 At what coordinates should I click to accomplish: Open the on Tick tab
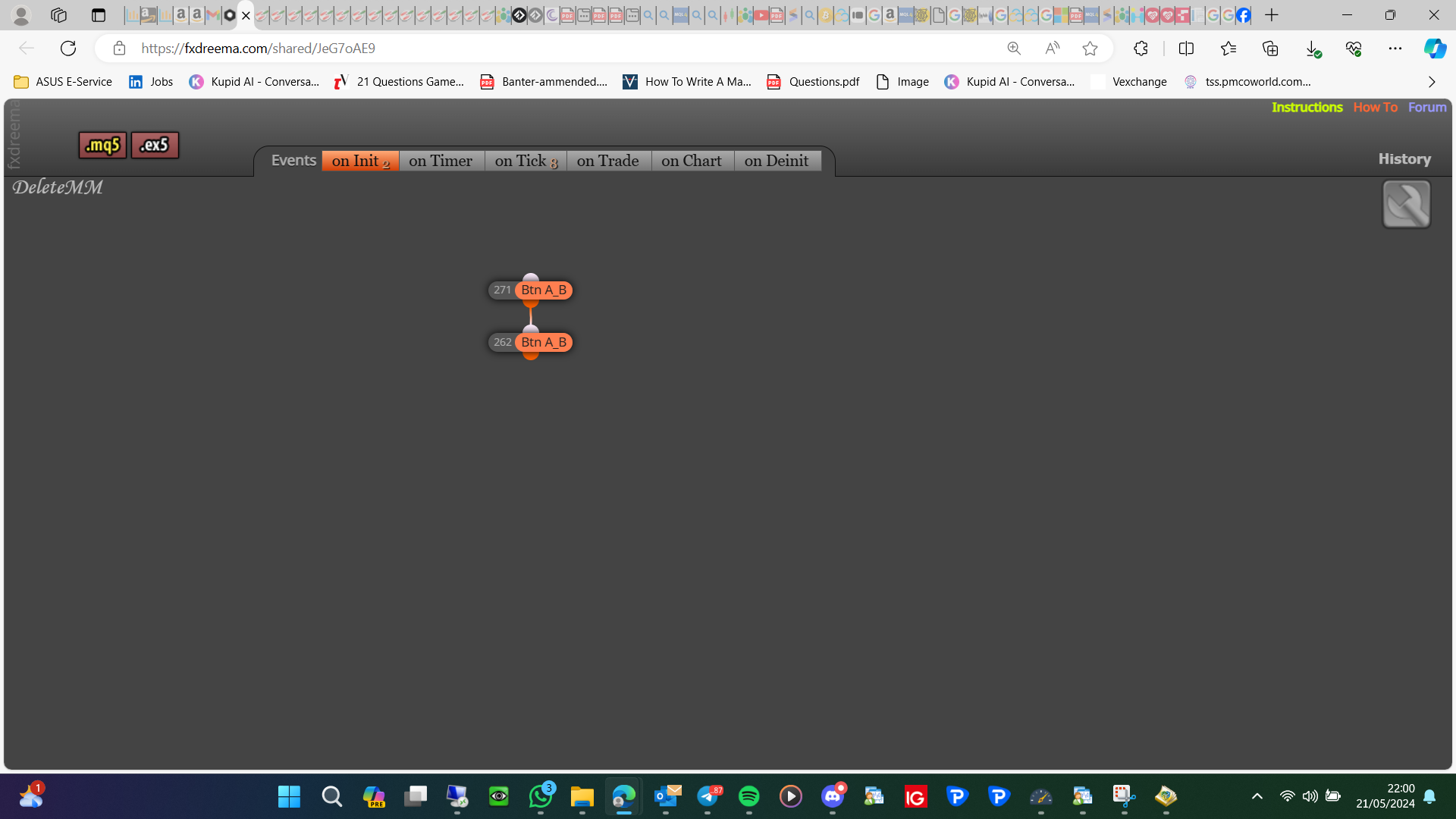click(526, 161)
